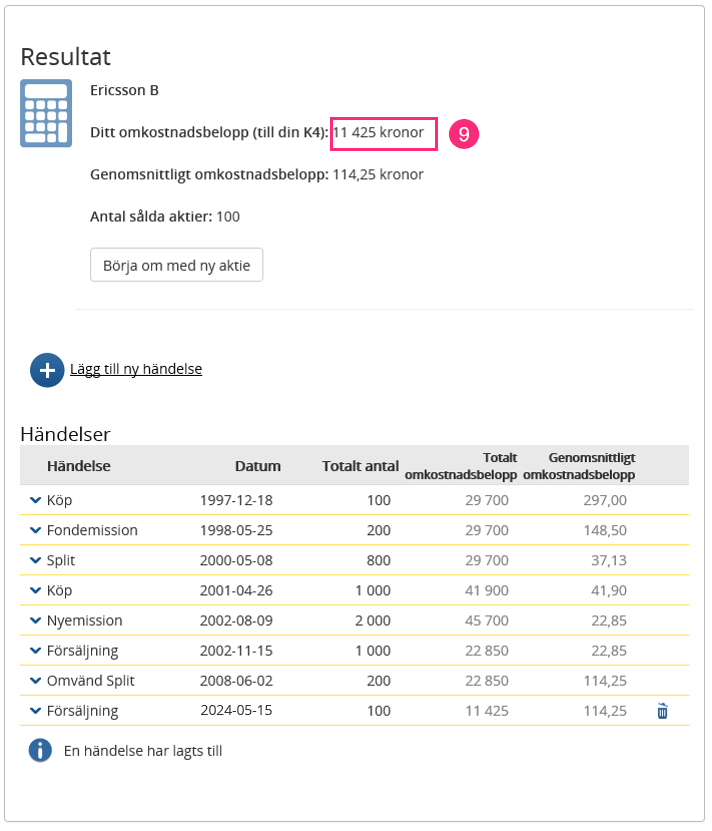
Task: Click the blue info icon
Action: (x=40, y=750)
